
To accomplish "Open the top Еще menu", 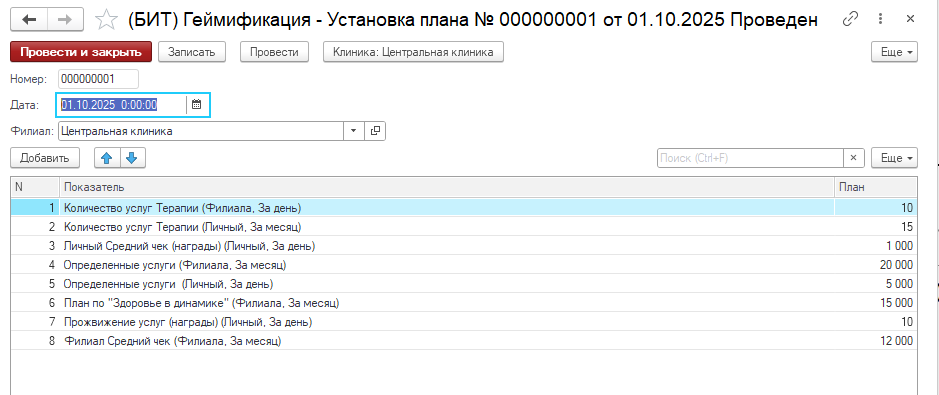I will click(x=894, y=52).
